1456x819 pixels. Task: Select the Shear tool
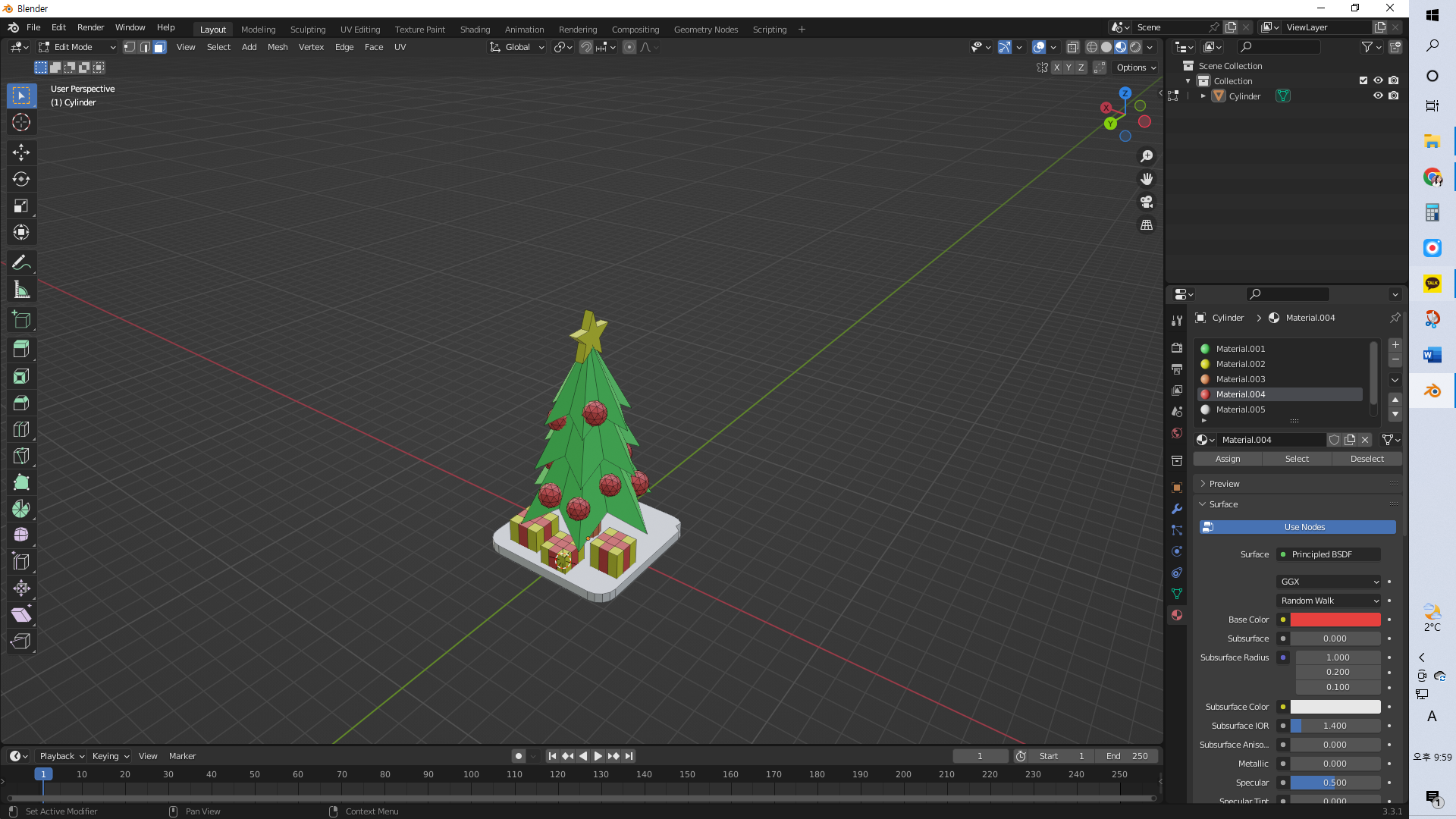21,615
